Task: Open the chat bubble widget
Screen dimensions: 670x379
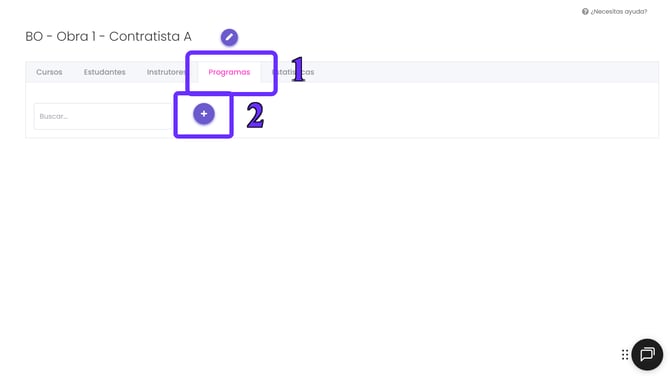Action: (x=647, y=354)
